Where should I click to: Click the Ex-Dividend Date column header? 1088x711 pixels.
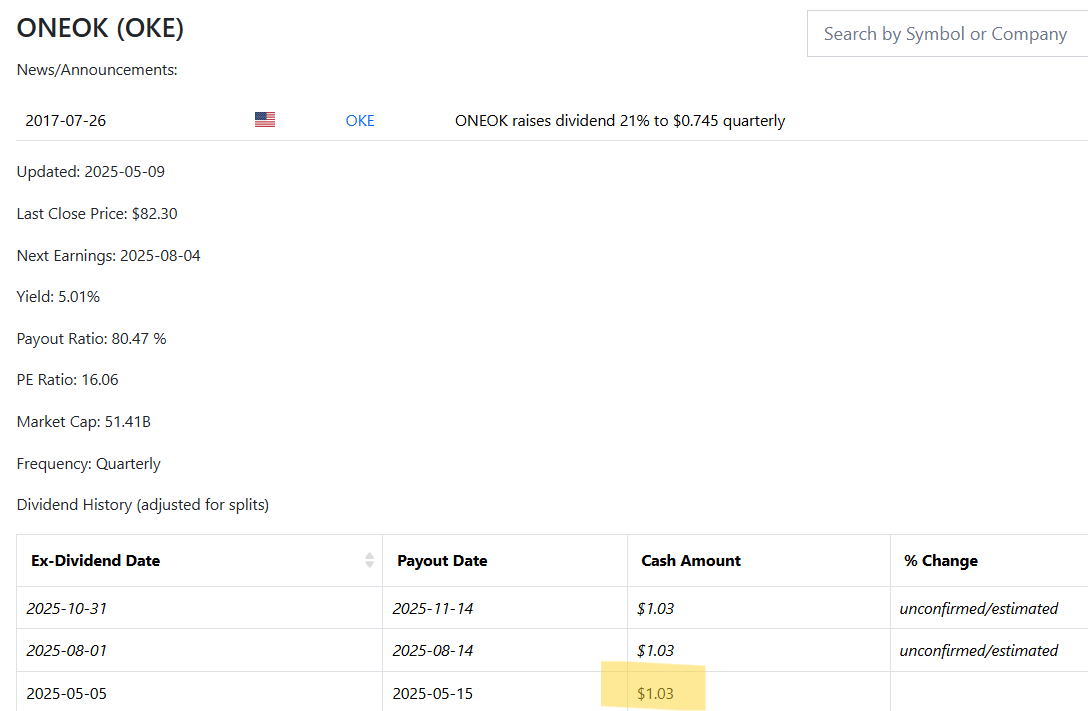pos(199,560)
